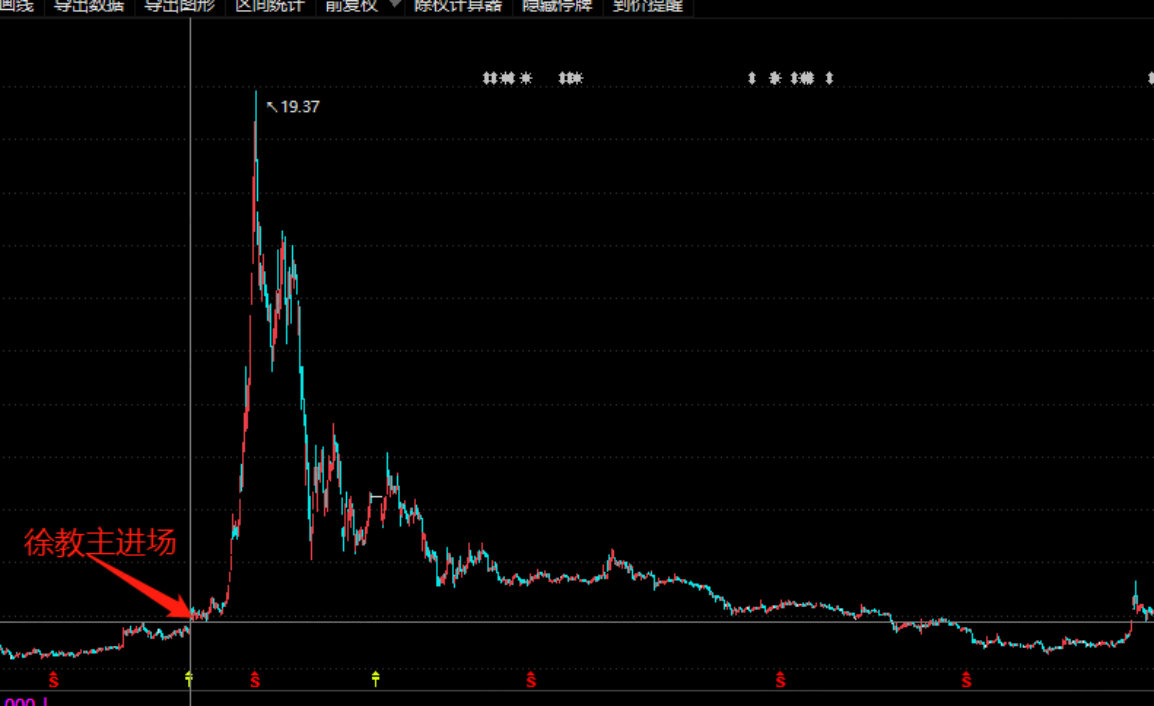This screenshot has width=1154, height=706.
Task: Click the leftmost red S marker
Action: pyautogui.click(x=53, y=679)
